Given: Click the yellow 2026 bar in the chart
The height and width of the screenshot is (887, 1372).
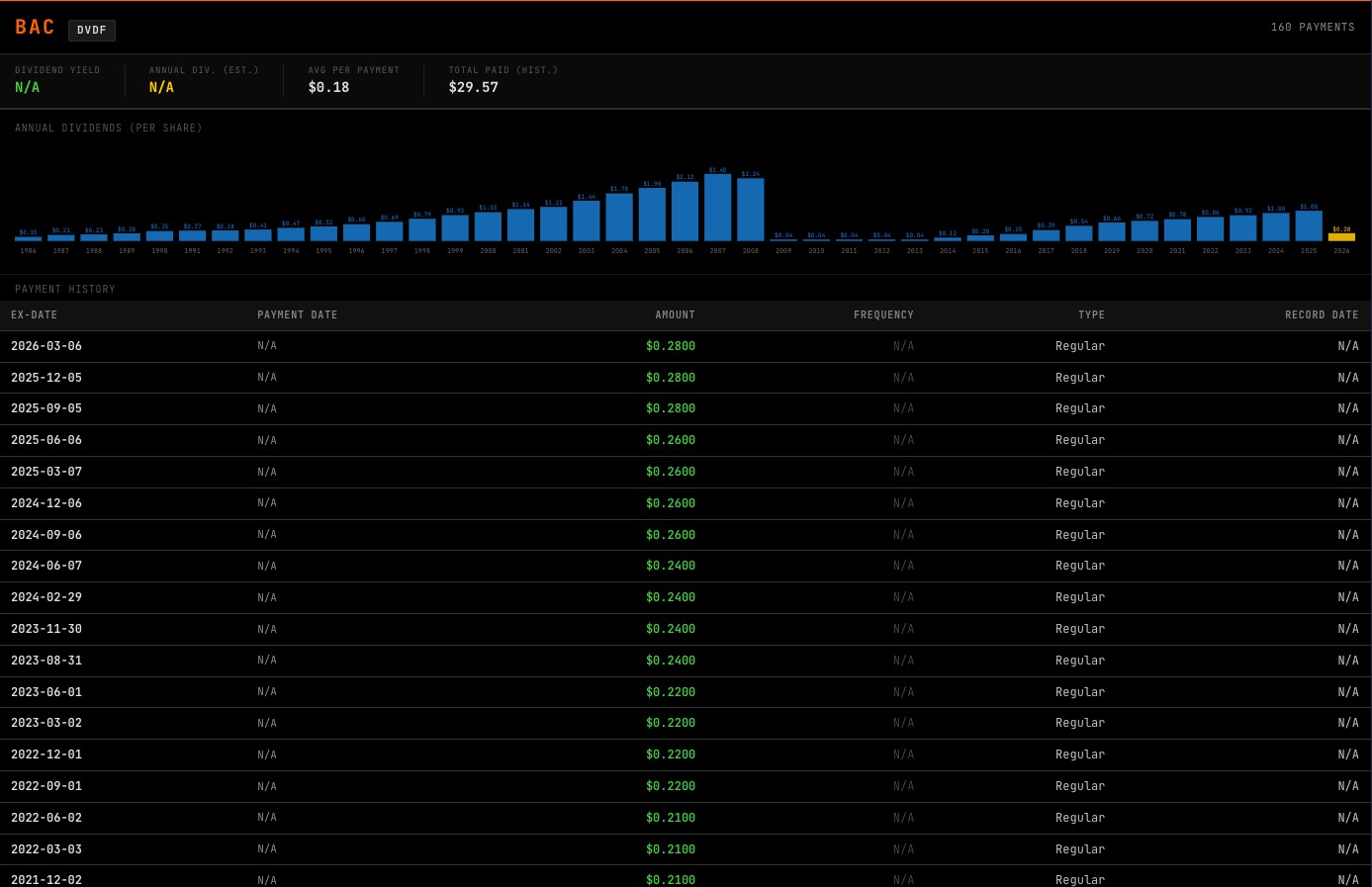Looking at the screenshot, I should [x=1341, y=237].
